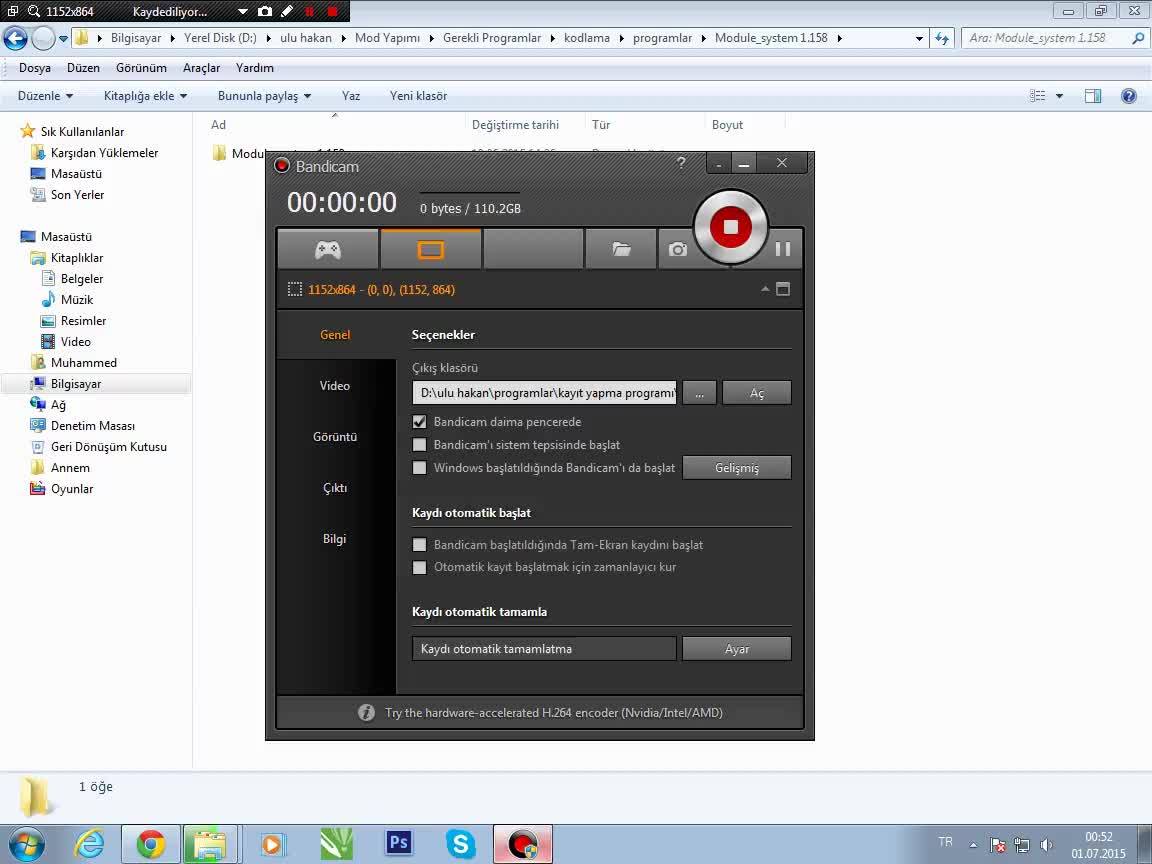
Task: Go back with Explorer back arrow
Action: click(x=15, y=38)
